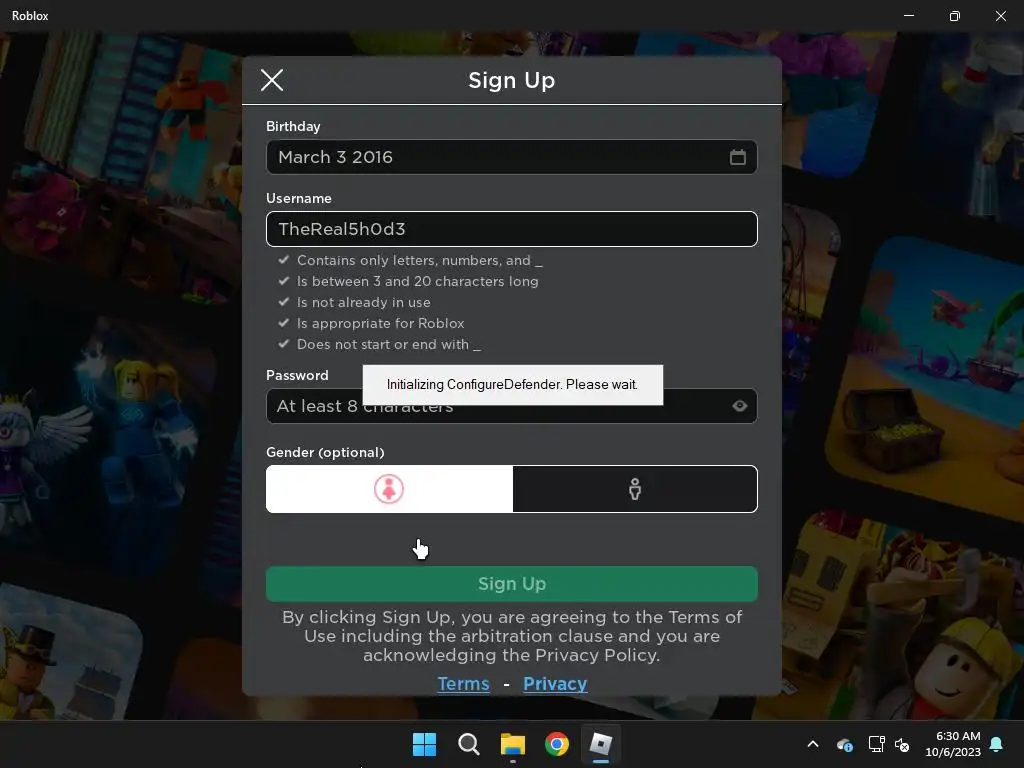1024x768 pixels.
Task: Click 'Is not already in use' text
Action: click(x=364, y=302)
